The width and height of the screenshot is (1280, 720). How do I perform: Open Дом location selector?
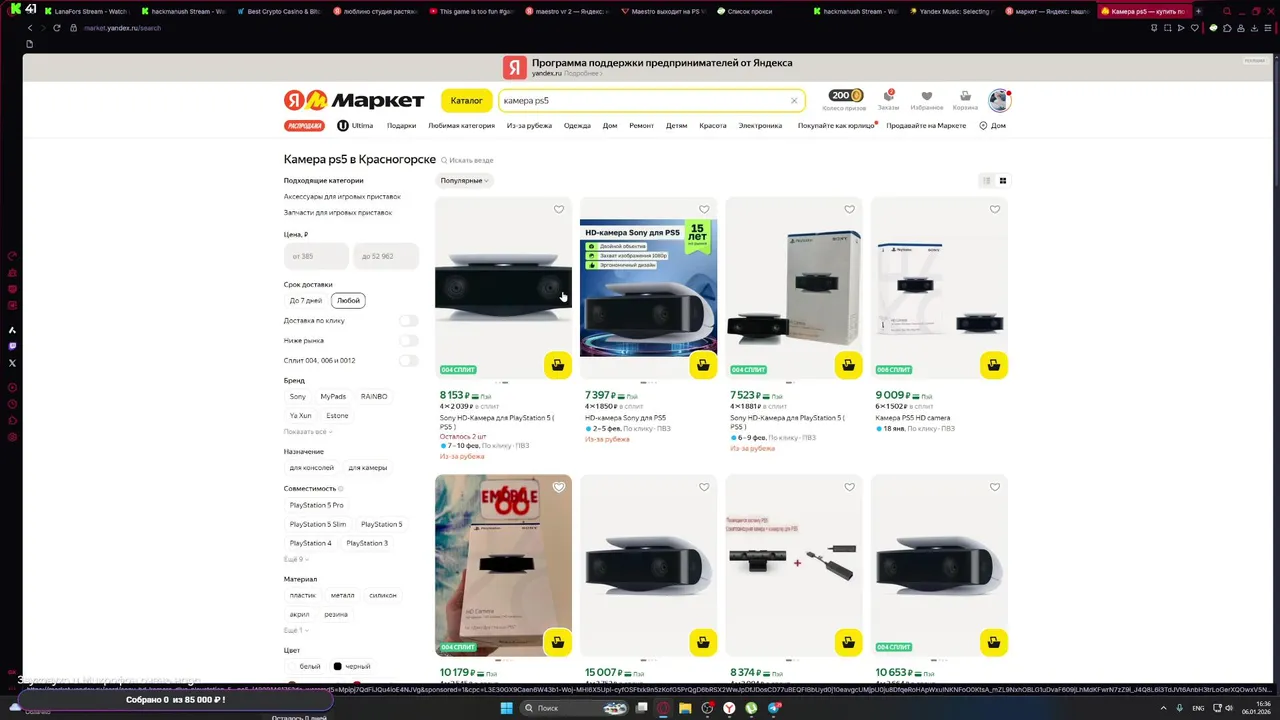(x=992, y=126)
